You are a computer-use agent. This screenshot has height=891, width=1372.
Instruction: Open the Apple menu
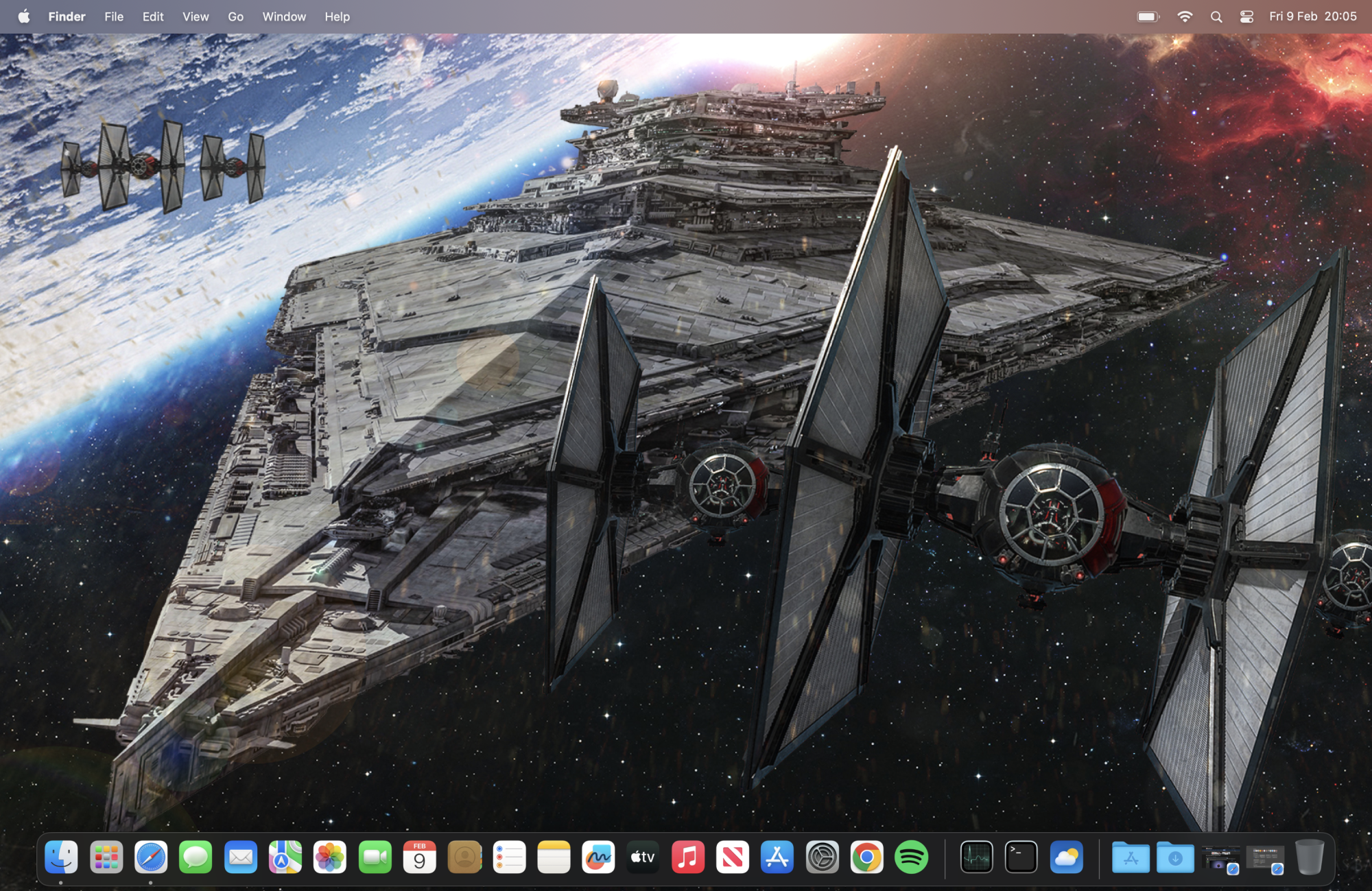[24, 16]
